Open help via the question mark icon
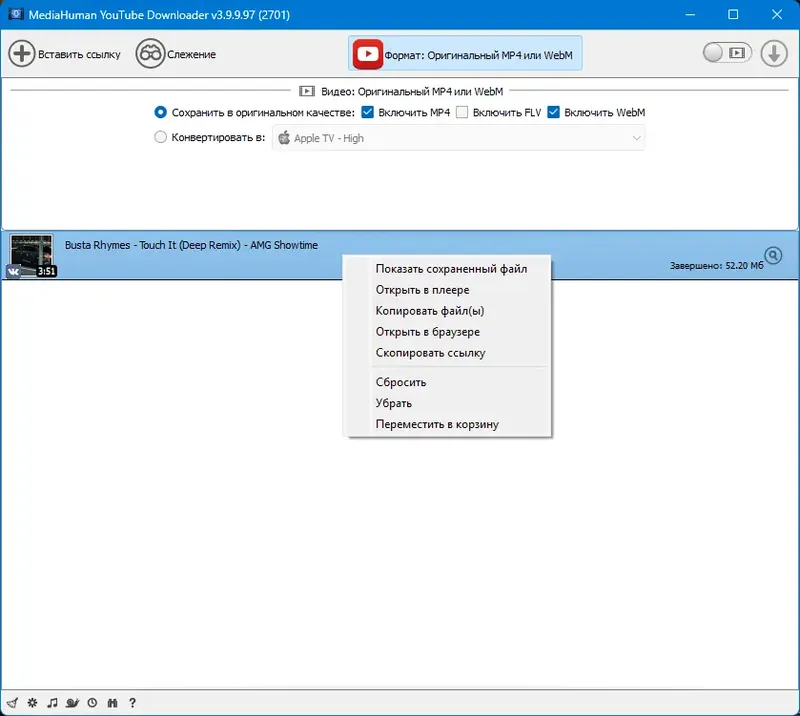This screenshot has width=800, height=716. pyautogui.click(x=132, y=703)
